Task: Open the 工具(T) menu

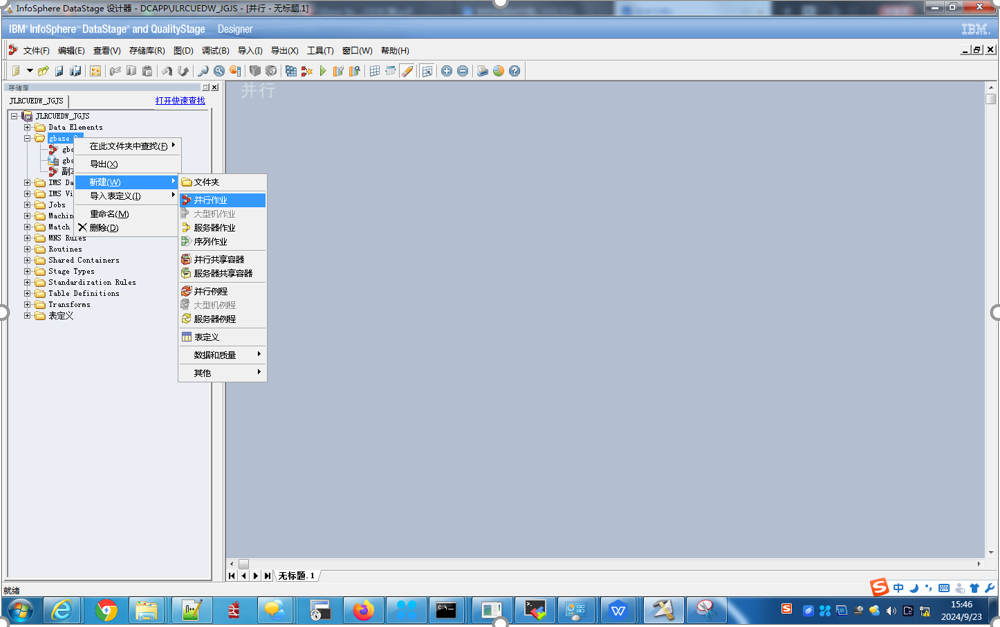Action: 320,50
